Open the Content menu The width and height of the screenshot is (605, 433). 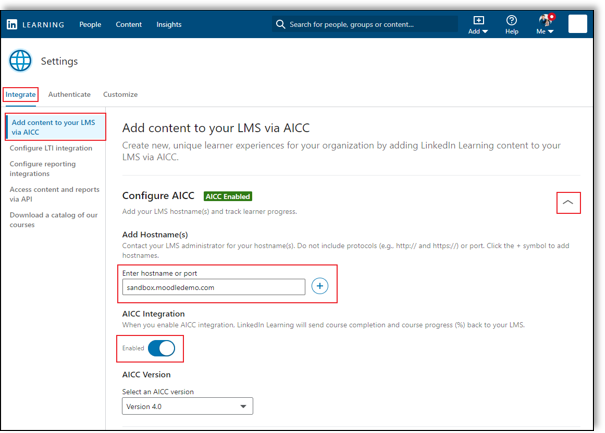(128, 24)
